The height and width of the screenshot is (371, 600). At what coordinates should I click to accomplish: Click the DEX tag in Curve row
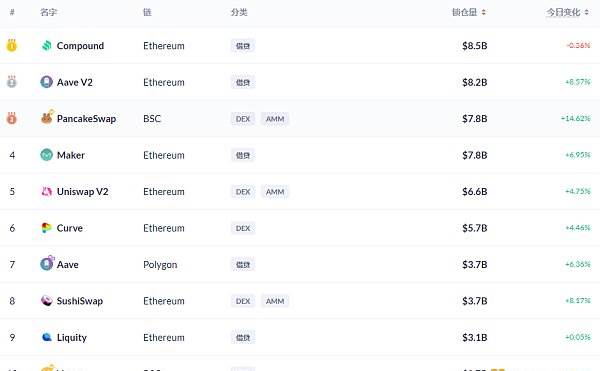pos(243,228)
